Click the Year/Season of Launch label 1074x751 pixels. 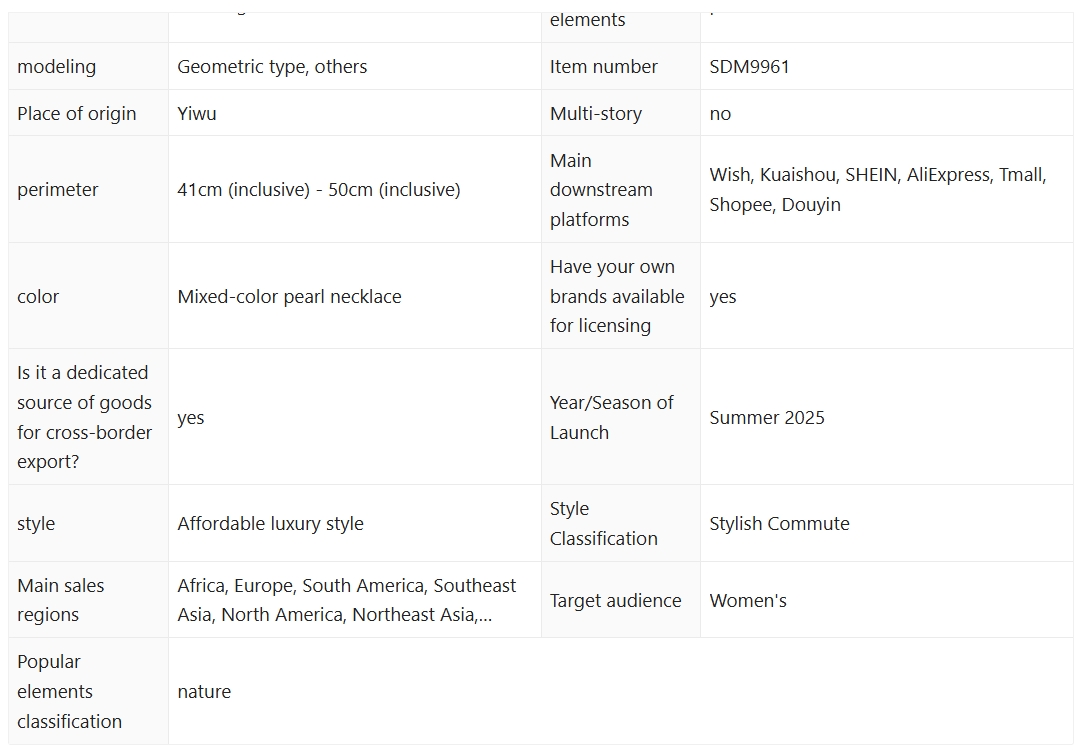click(611, 418)
